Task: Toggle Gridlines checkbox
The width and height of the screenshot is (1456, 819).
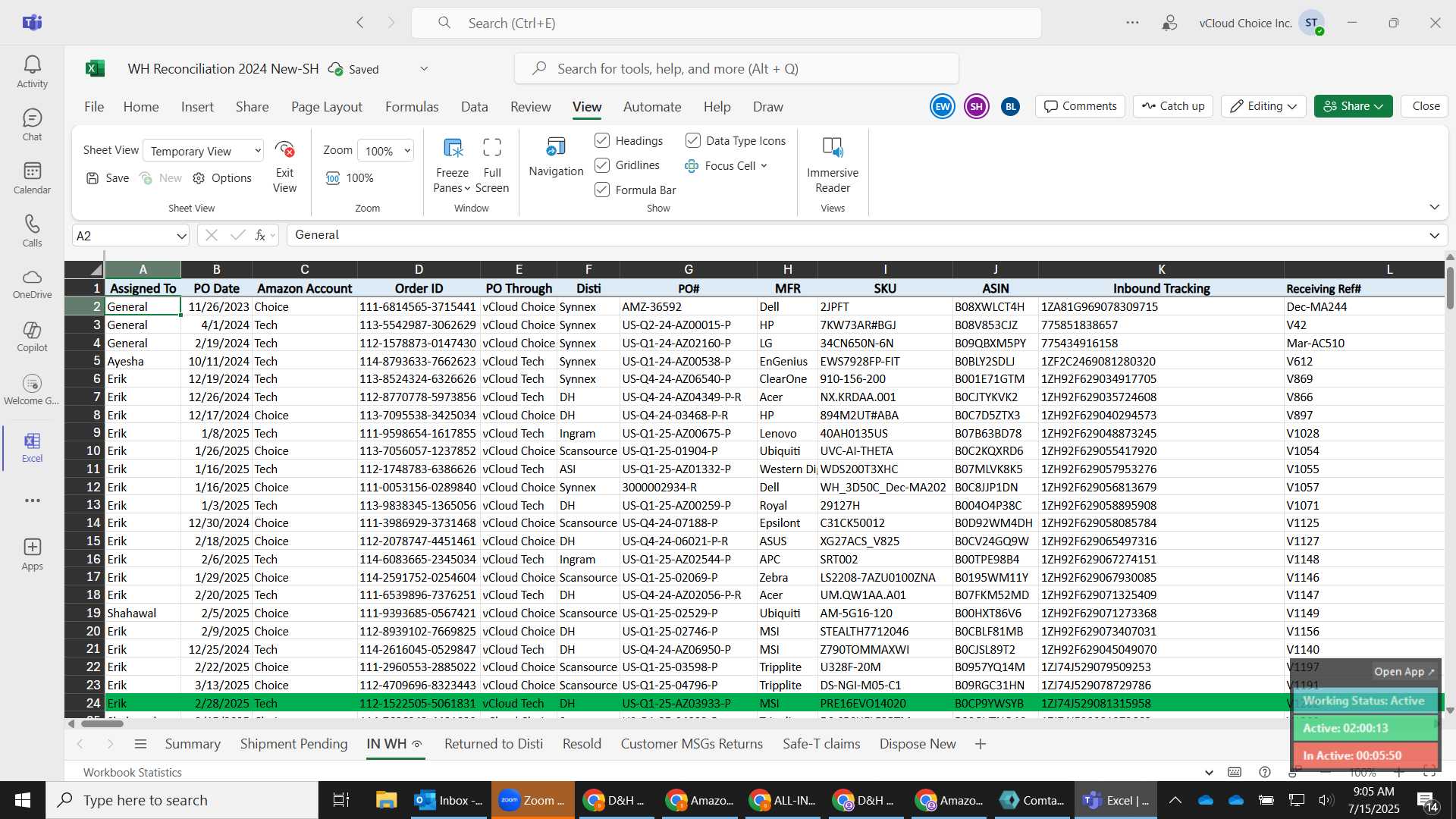Action: coord(602,165)
